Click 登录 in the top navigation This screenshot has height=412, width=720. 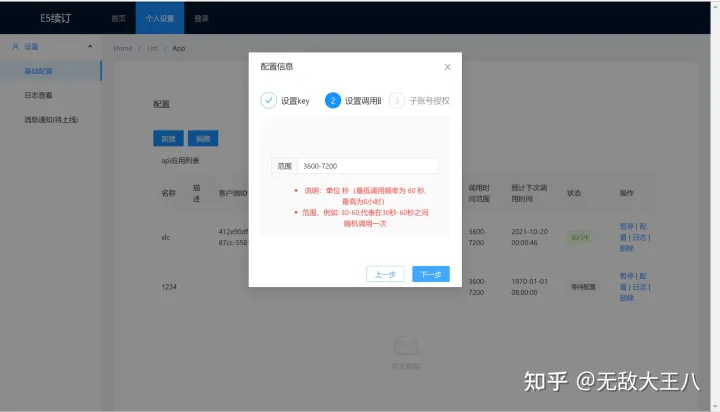(x=201, y=18)
